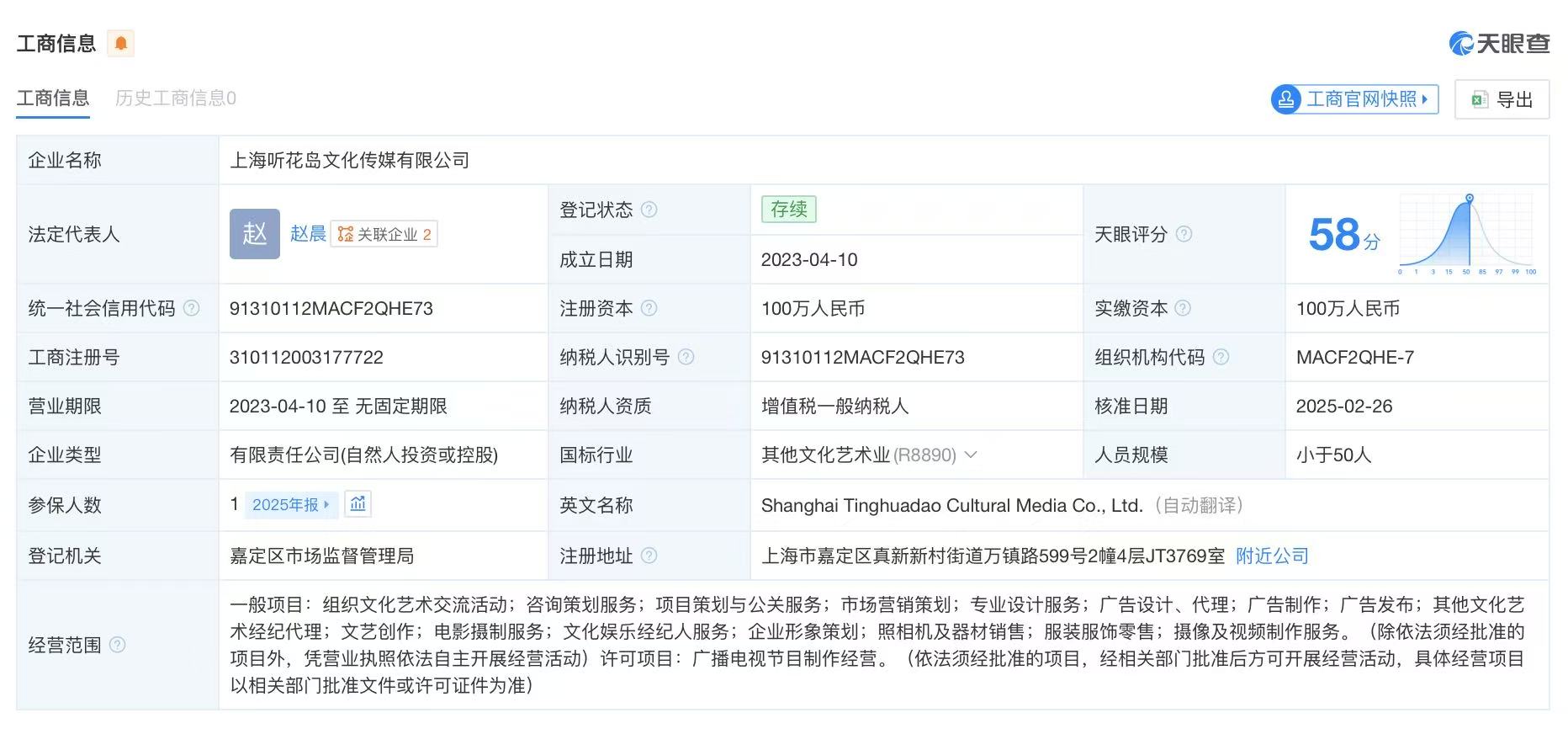1568x734 pixels.
Task: Click 嘉定区市场监督管理局 registration authority
Action: click(322, 556)
